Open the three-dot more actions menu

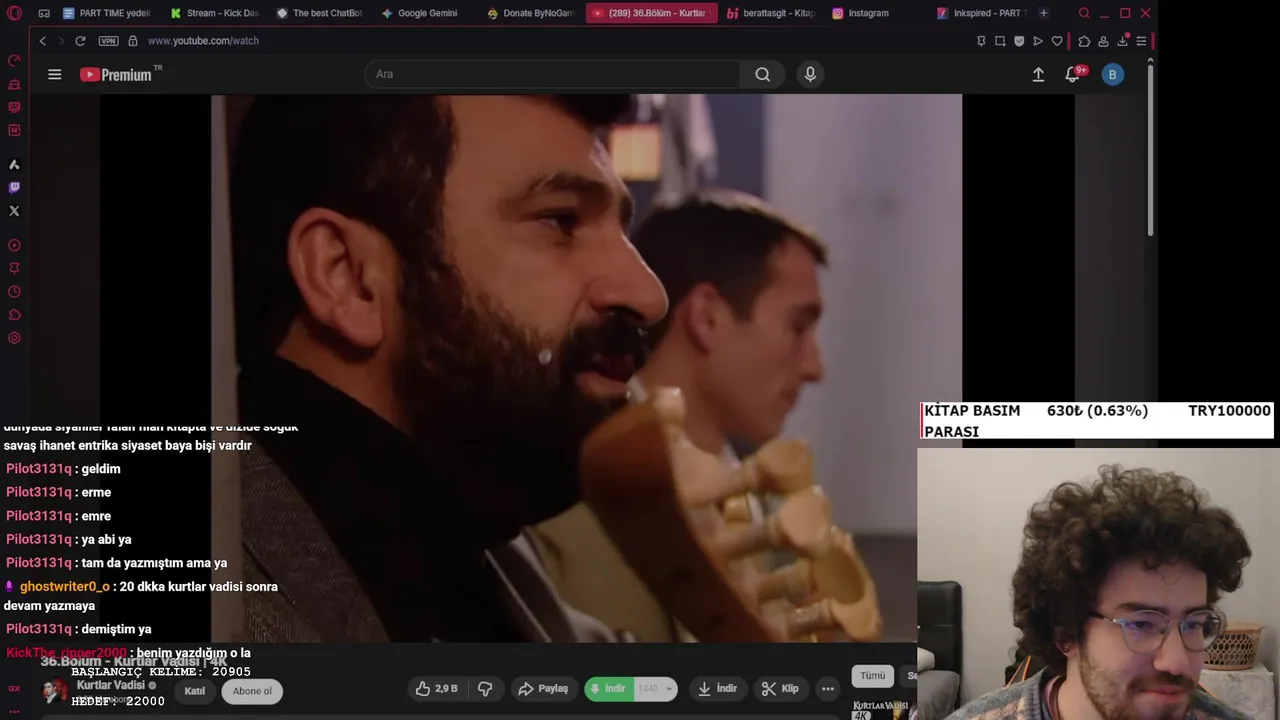(828, 688)
